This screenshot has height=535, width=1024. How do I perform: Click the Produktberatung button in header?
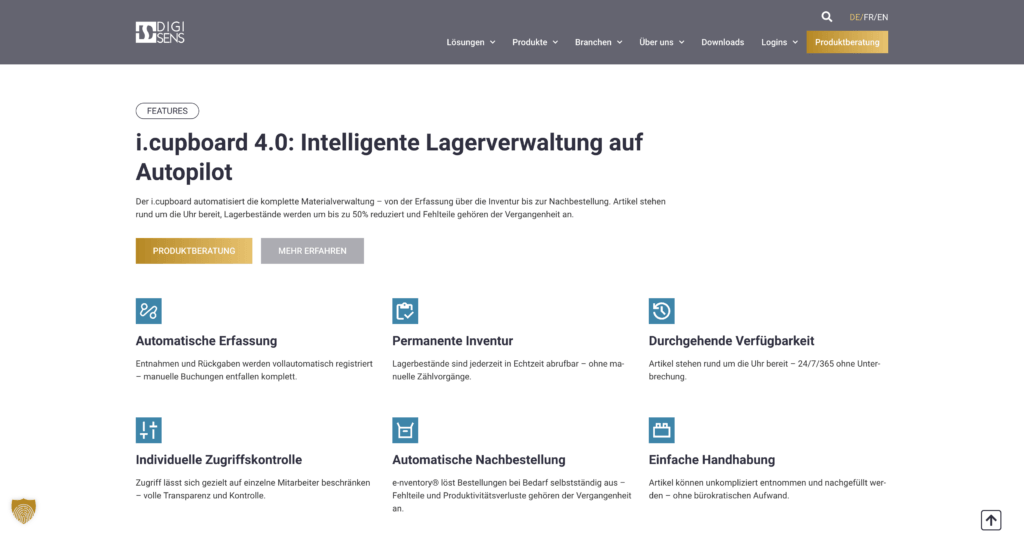847,42
